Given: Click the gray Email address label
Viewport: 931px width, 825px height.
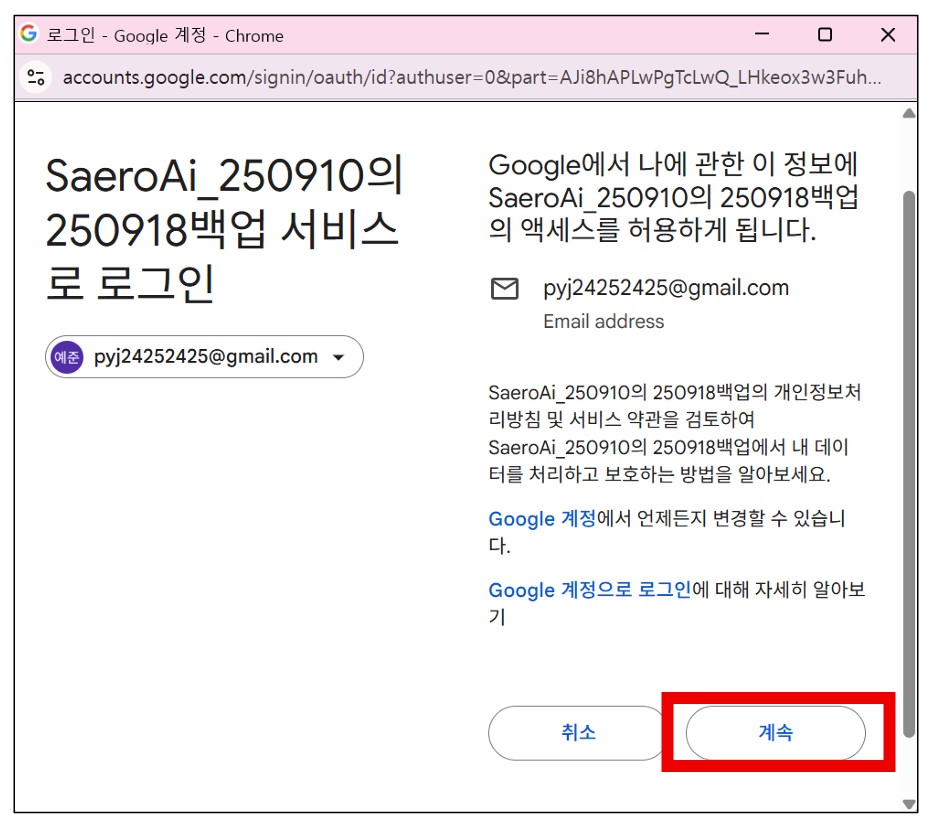Looking at the screenshot, I should click(x=603, y=321).
